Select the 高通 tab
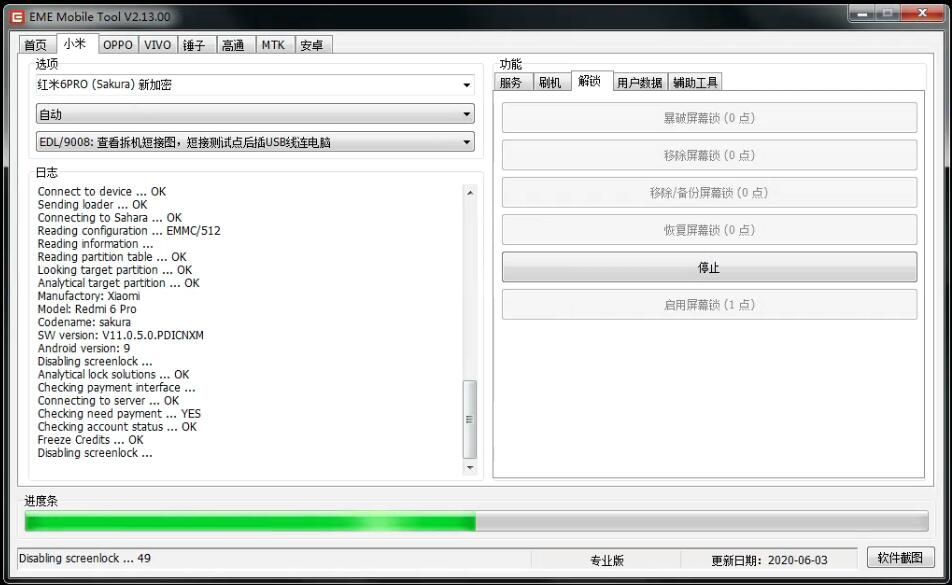The width and height of the screenshot is (952, 585). point(234,45)
